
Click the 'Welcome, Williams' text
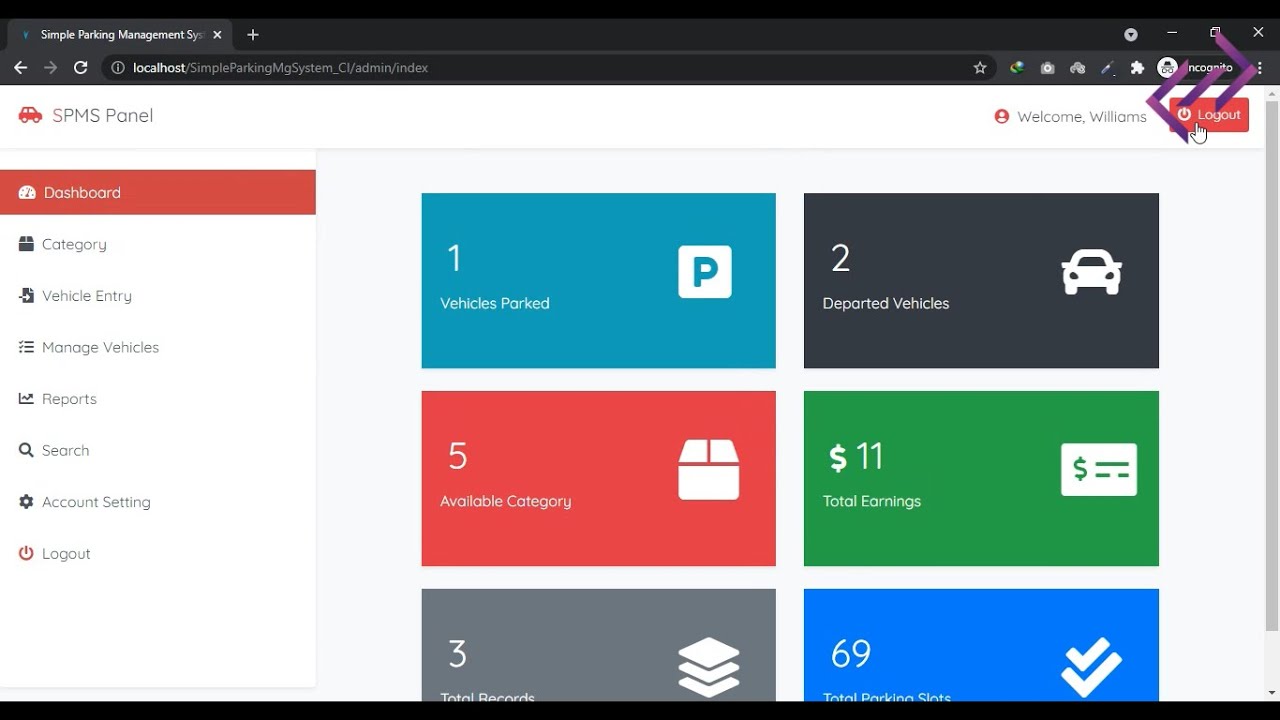pos(1082,116)
